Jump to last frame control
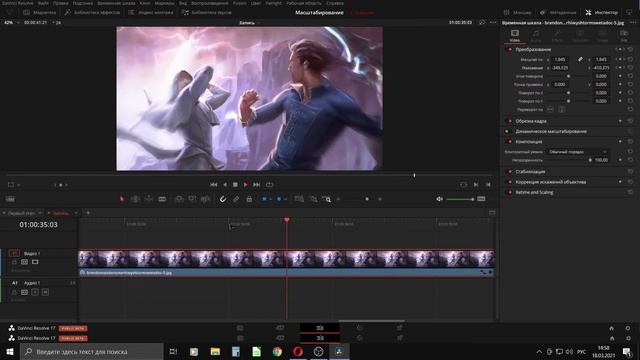This screenshot has width=640, height=360. coord(256,184)
